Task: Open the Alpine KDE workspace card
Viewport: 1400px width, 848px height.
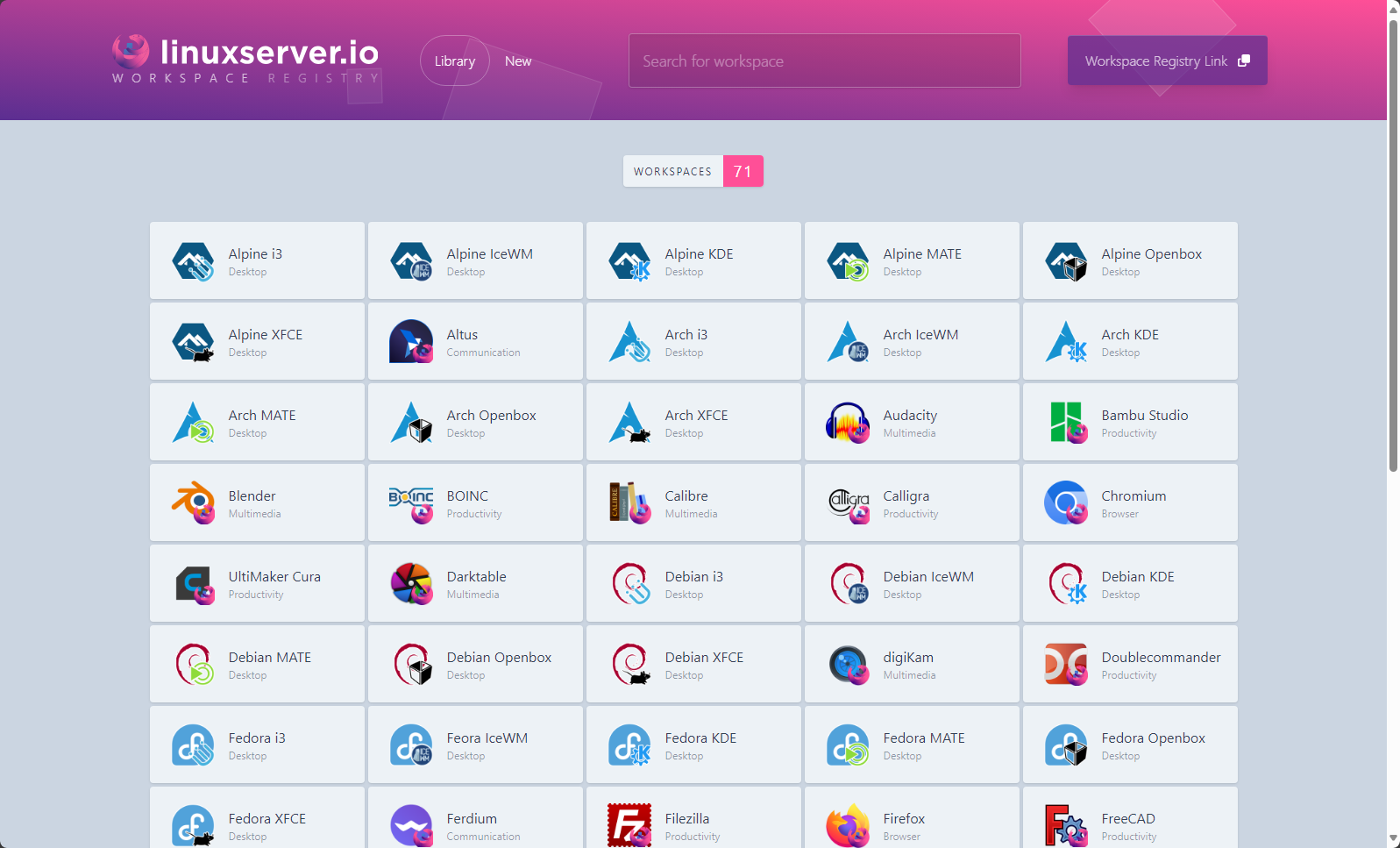Action: pos(693,260)
